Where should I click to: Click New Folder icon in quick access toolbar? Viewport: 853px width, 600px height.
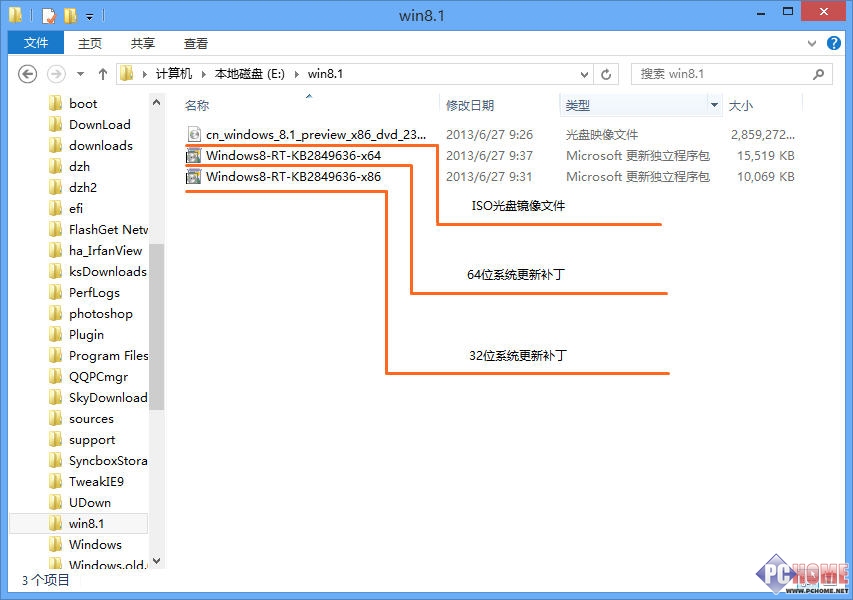click(70, 16)
